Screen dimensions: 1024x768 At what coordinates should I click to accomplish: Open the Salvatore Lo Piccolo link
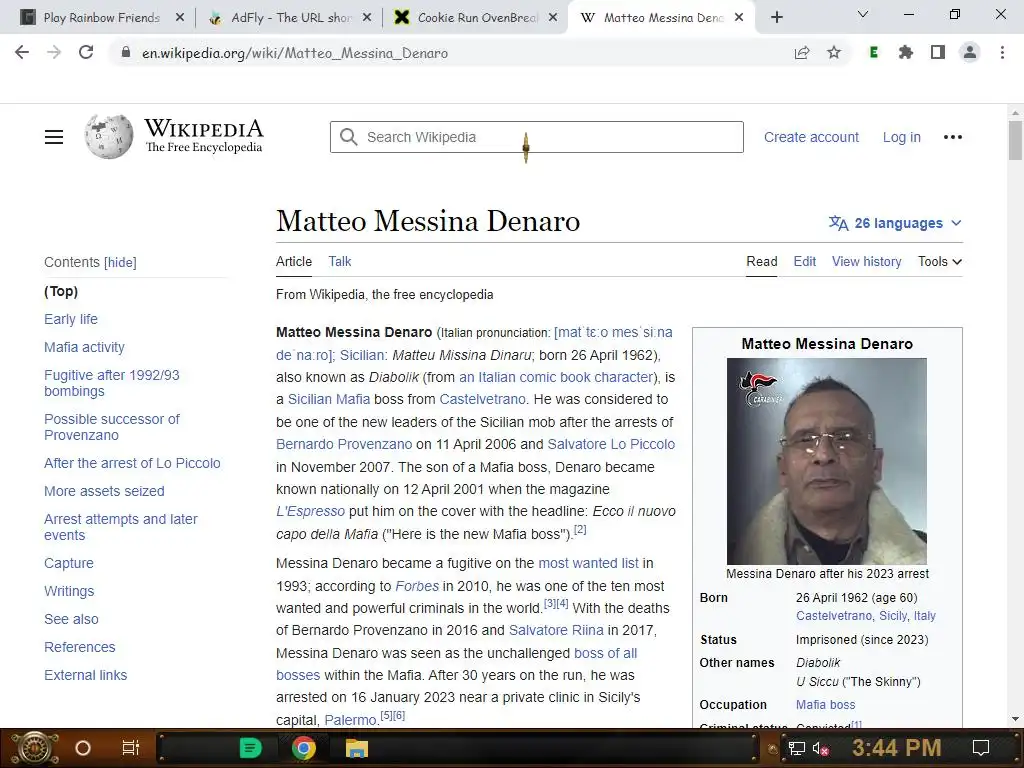(611, 444)
